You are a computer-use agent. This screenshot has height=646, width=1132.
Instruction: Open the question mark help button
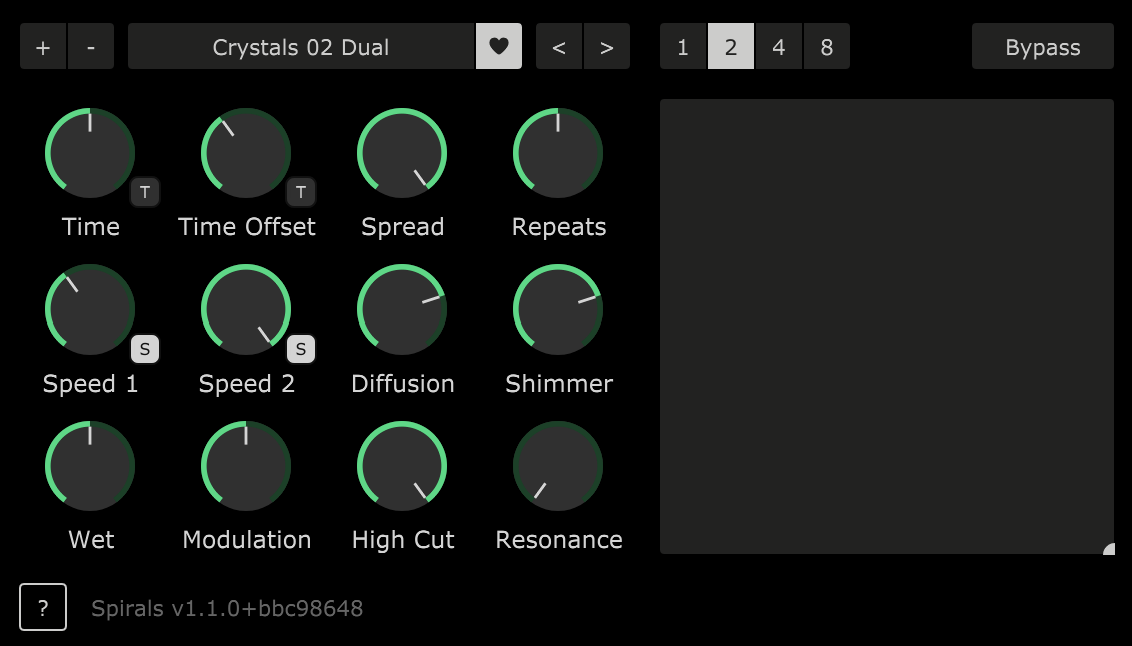[43, 607]
